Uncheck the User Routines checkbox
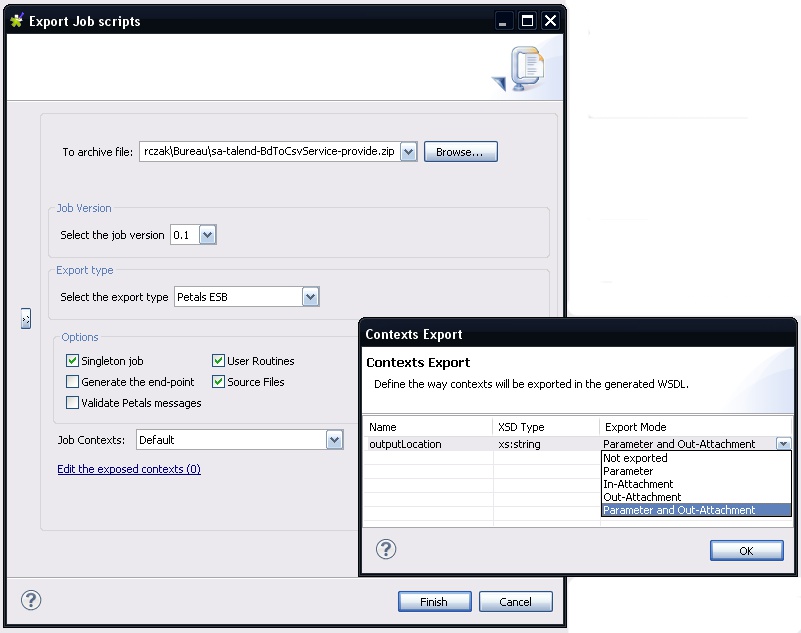The height and width of the screenshot is (633, 801). tap(218, 361)
